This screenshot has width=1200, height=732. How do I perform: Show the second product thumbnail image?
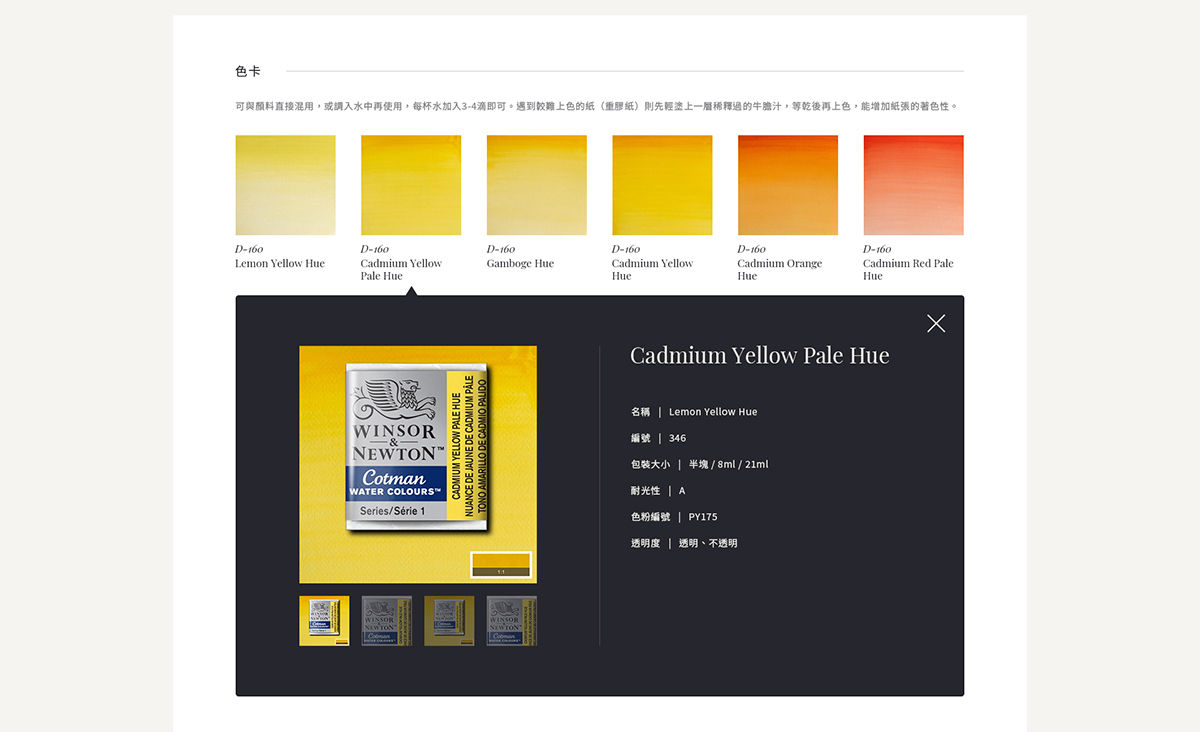pyautogui.click(x=386, y=621)
